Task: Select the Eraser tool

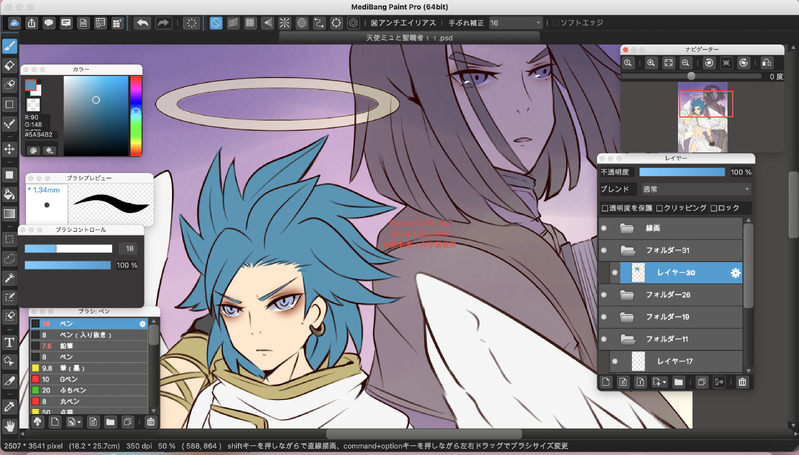Action: click(10, 65)
